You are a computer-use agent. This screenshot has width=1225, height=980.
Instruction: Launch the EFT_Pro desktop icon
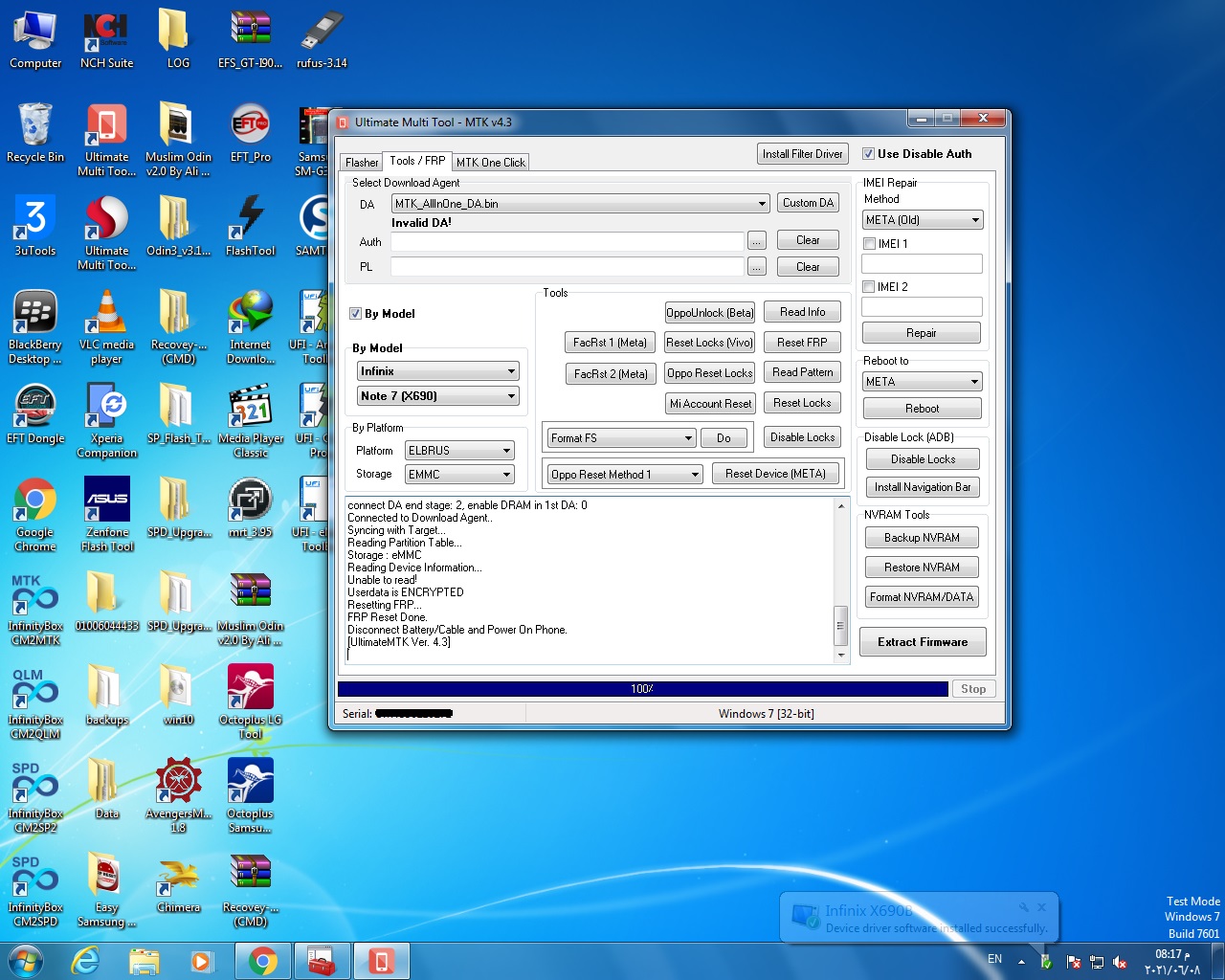[x=250, y=133]
